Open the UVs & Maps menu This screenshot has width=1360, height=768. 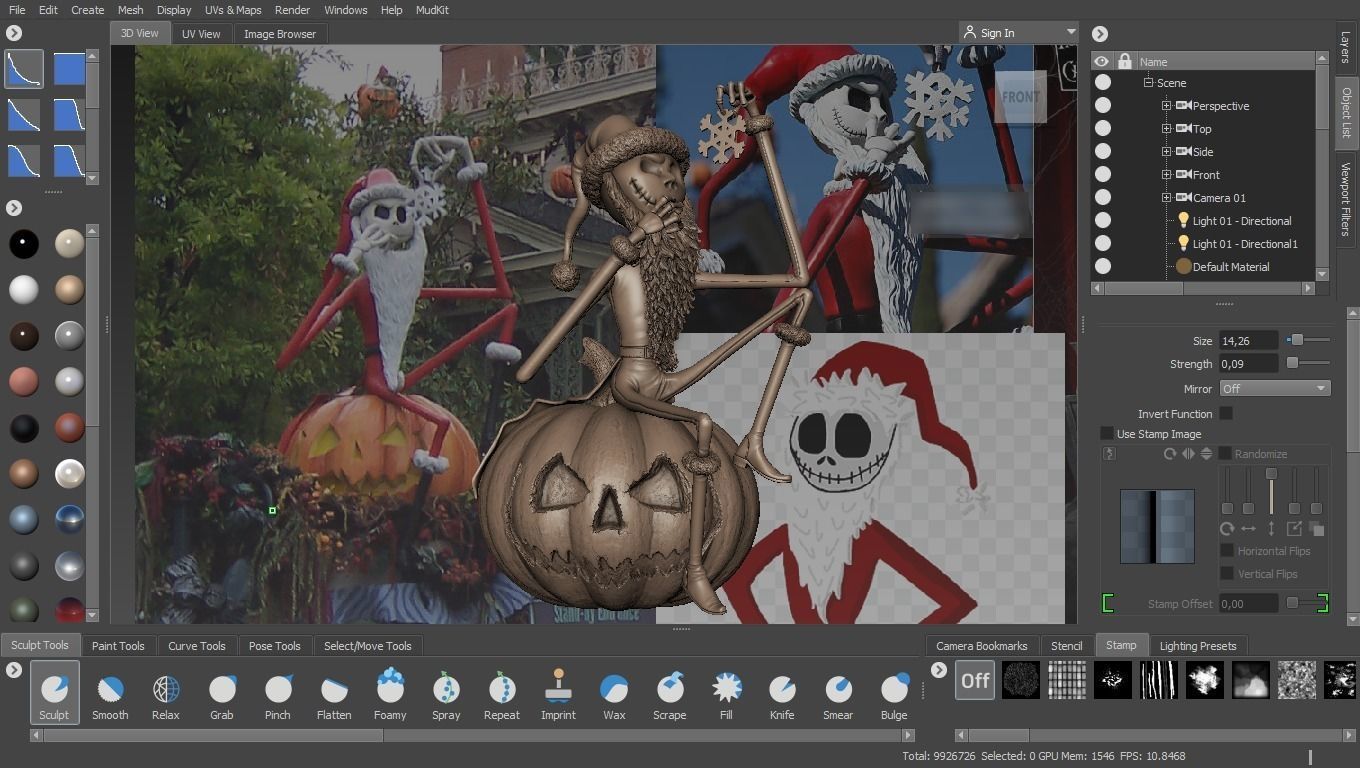[233, 10]
